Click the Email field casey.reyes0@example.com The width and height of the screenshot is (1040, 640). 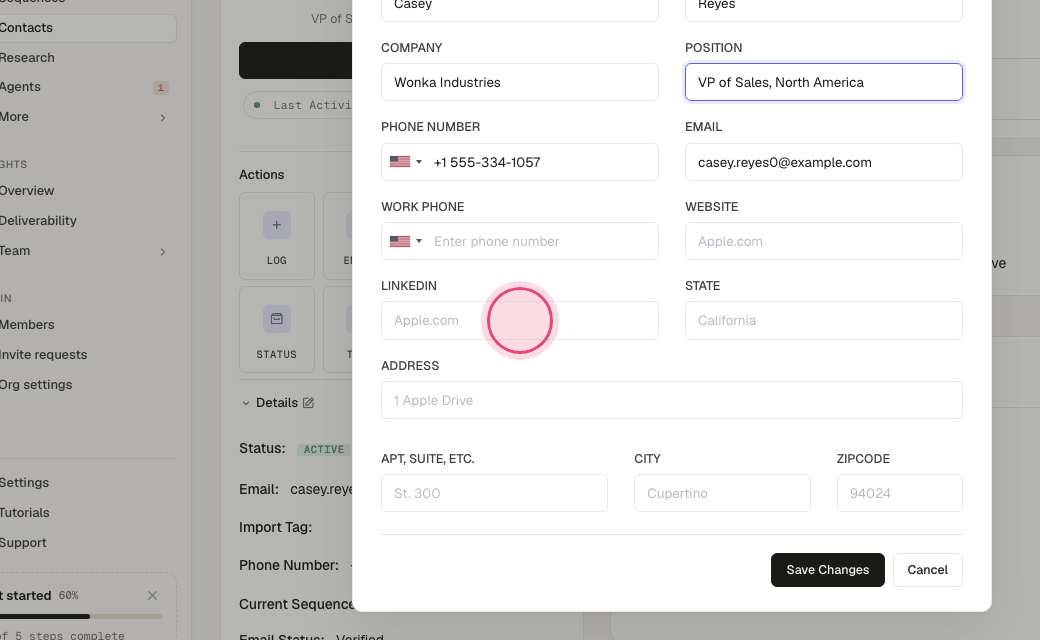click(824, 162)
